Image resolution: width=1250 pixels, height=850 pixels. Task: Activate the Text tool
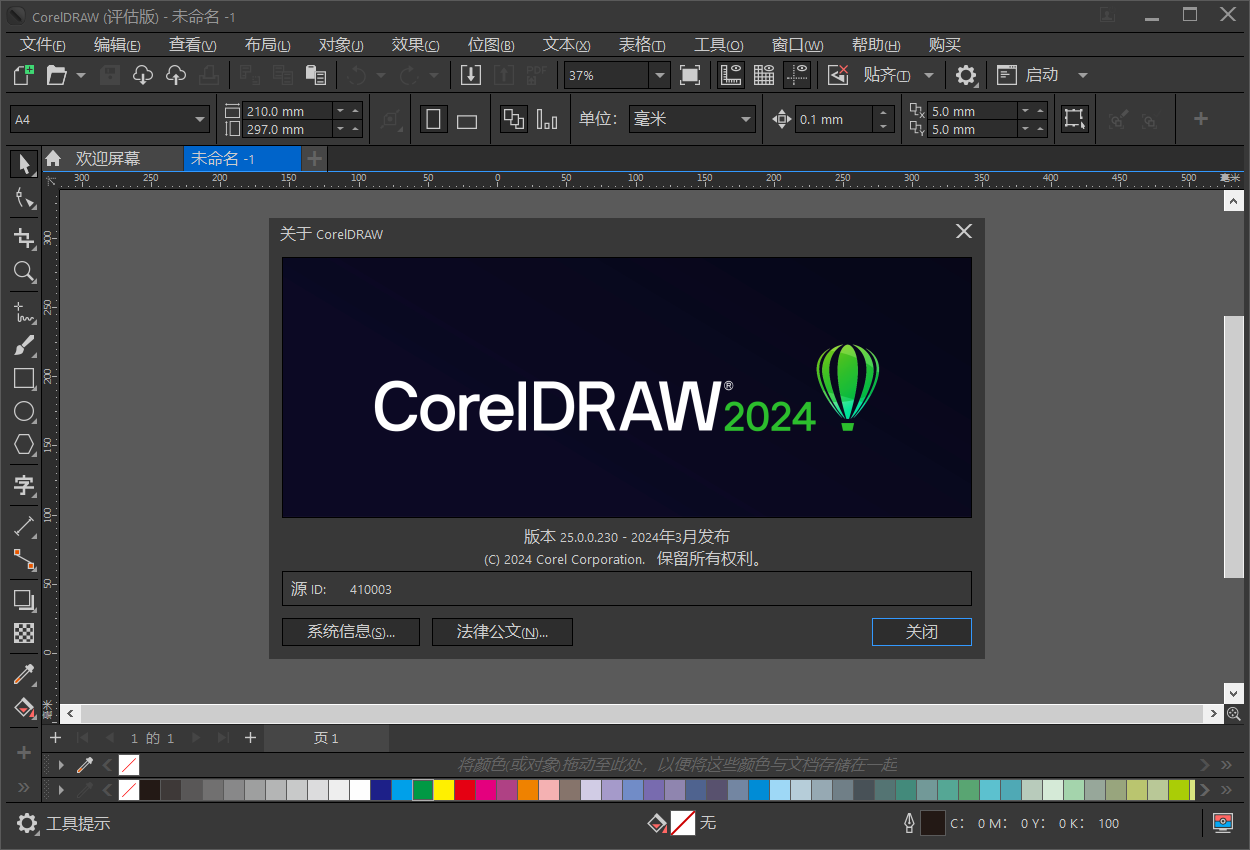tap(24, 486)
